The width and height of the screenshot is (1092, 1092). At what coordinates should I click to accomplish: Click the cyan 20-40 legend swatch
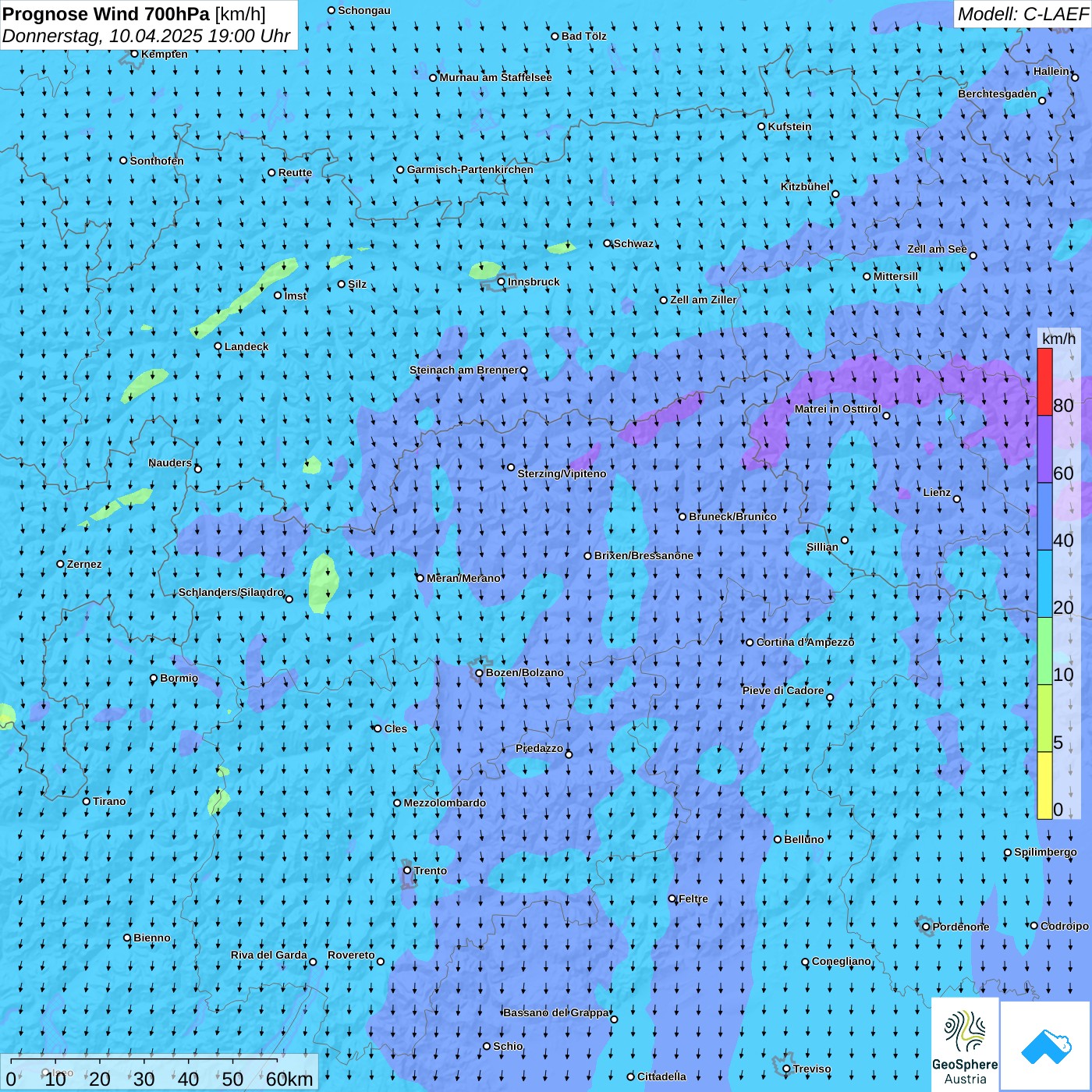[x=1044, y=584]
